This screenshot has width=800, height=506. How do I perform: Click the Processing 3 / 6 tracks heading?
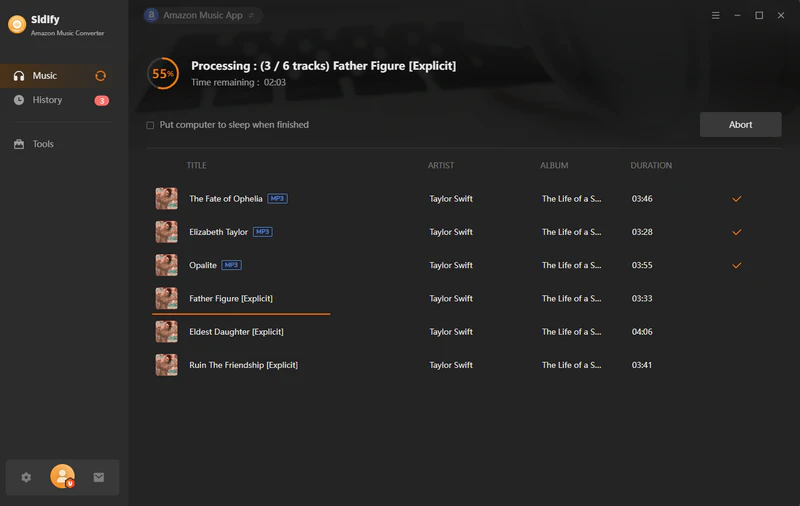pyautogui.click(x=323, y=66)
